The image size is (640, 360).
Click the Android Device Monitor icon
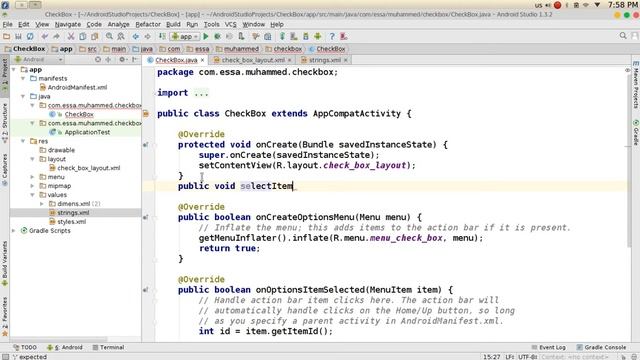[x=318, y=36]
